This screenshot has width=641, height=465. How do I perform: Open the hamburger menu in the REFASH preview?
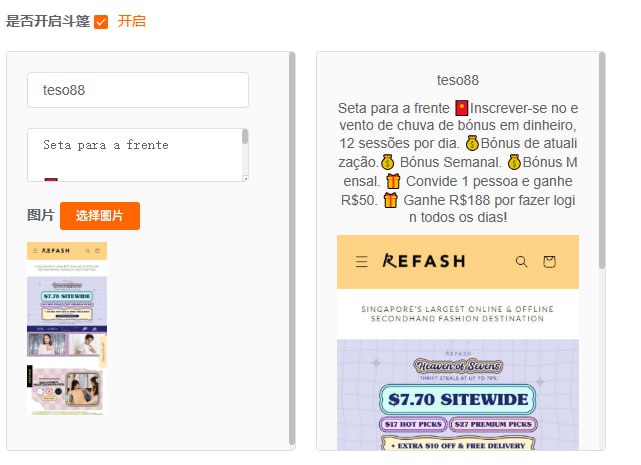point(362,261)
